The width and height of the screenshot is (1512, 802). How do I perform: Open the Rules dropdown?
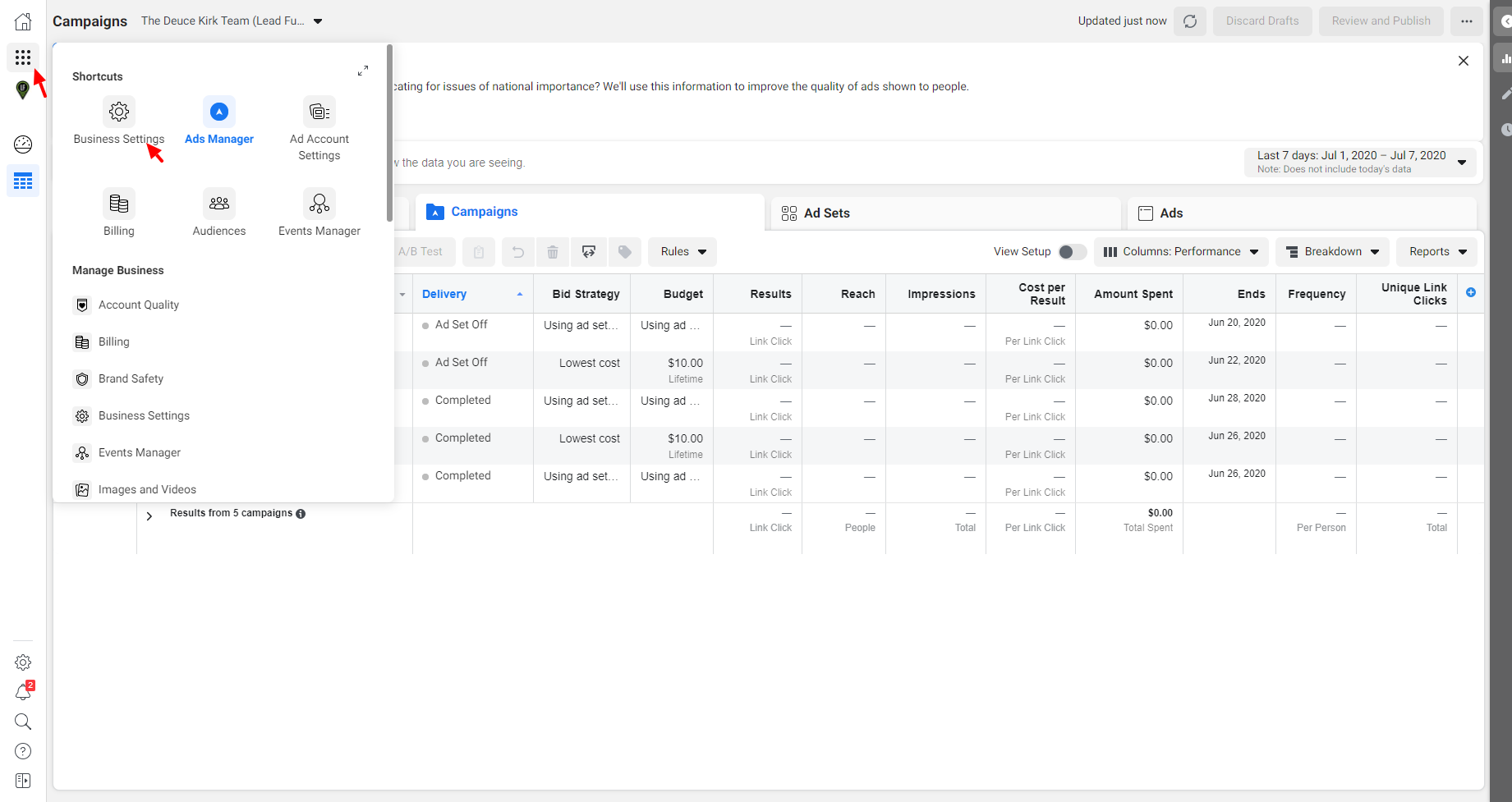click(x=682, y=252)
